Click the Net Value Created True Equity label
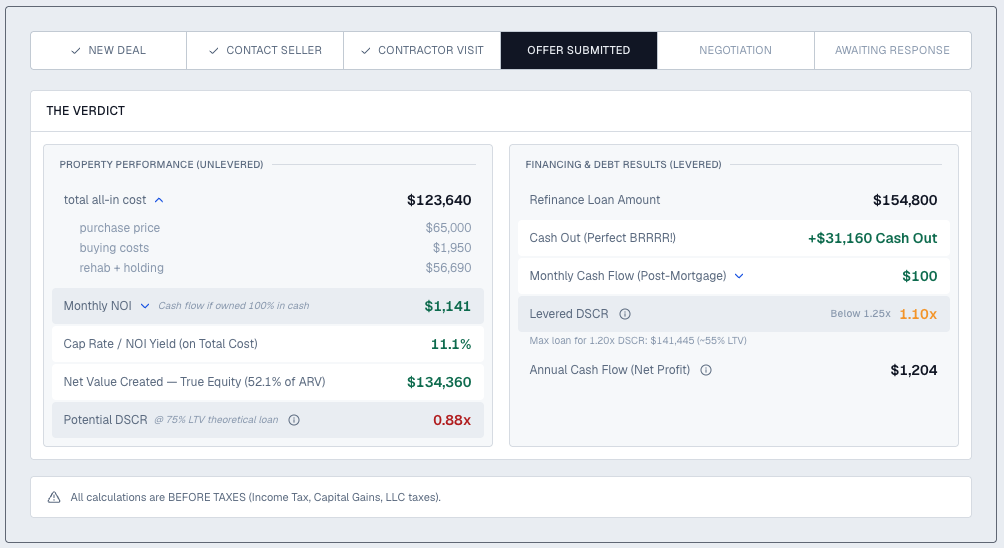 (195, 382)
